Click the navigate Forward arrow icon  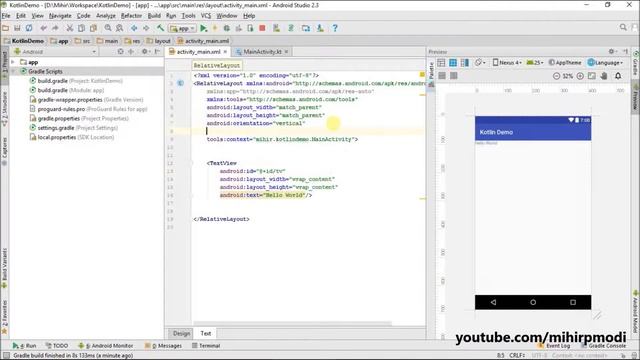pos(146,28)
